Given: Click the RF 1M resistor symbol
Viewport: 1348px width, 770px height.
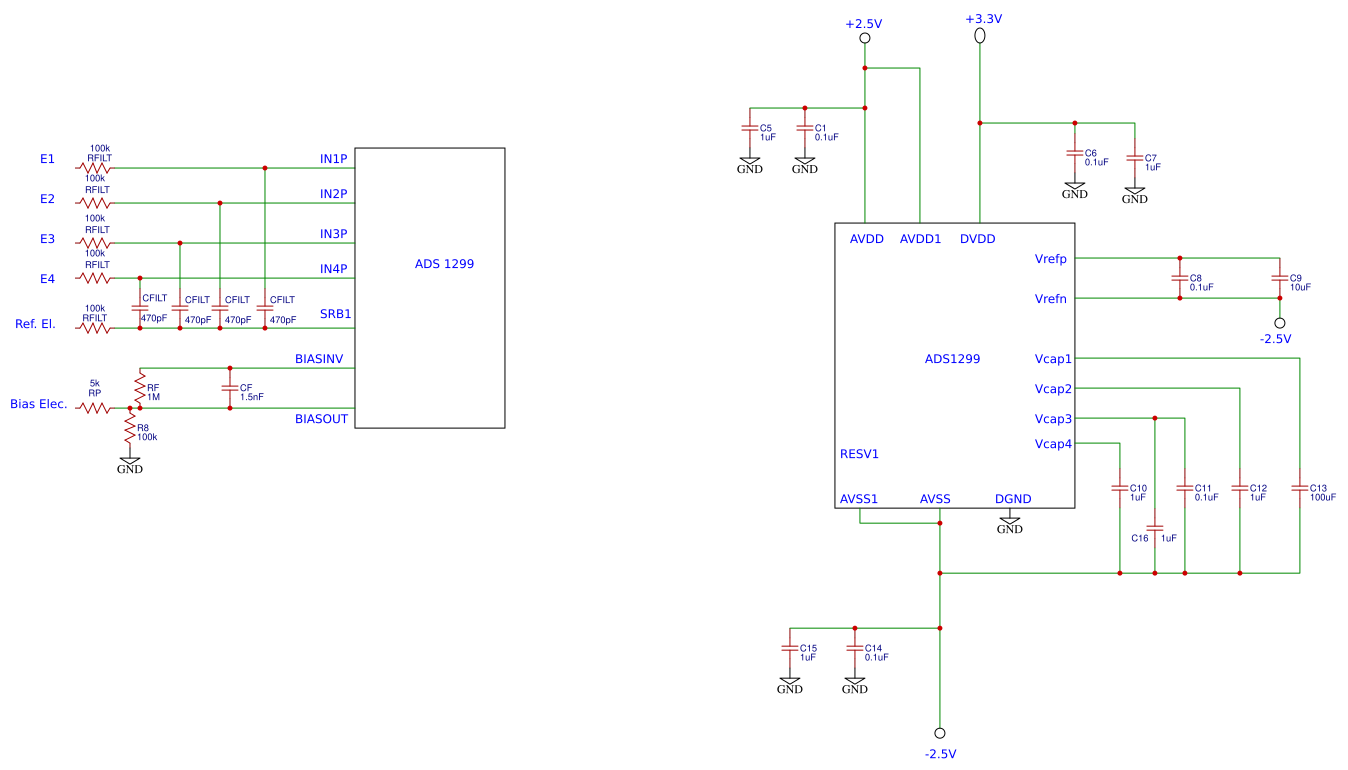Looking at the screenshot, I should (140, 388).
